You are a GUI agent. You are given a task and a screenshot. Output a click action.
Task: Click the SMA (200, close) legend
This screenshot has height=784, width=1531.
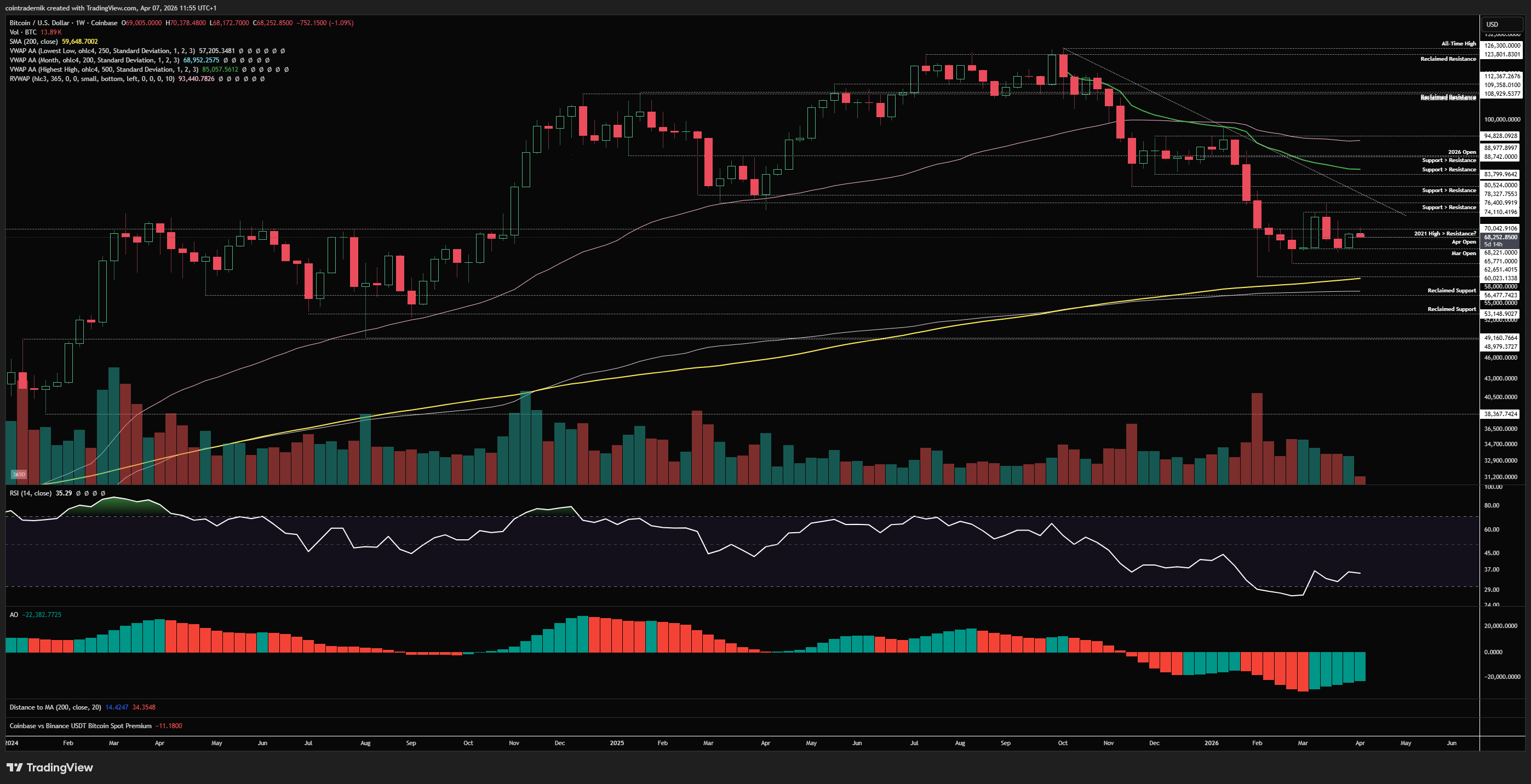(x=33, y=42)
